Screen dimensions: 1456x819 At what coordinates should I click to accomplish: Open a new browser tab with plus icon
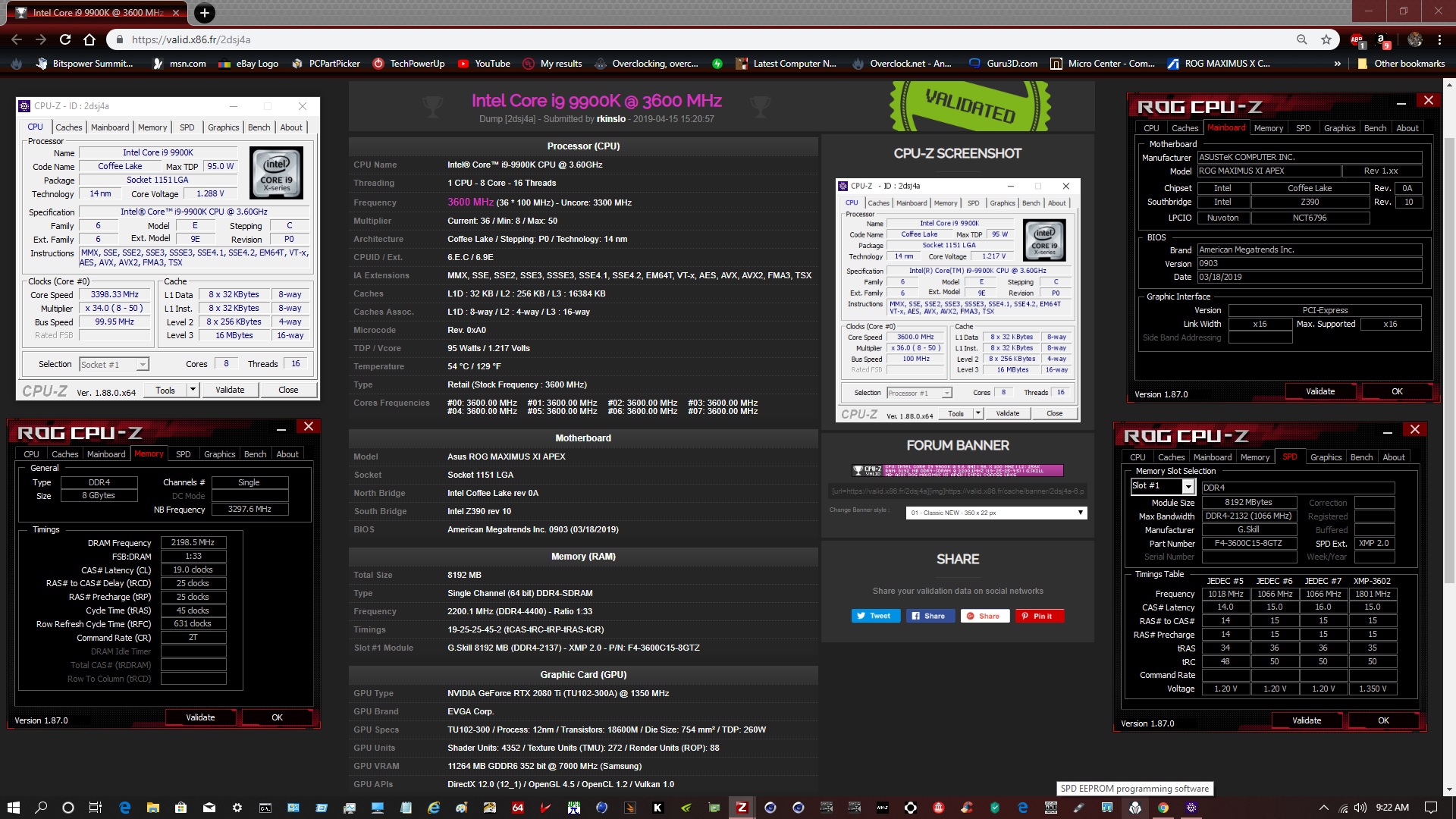pyautogui.click(x=205, y=12)
